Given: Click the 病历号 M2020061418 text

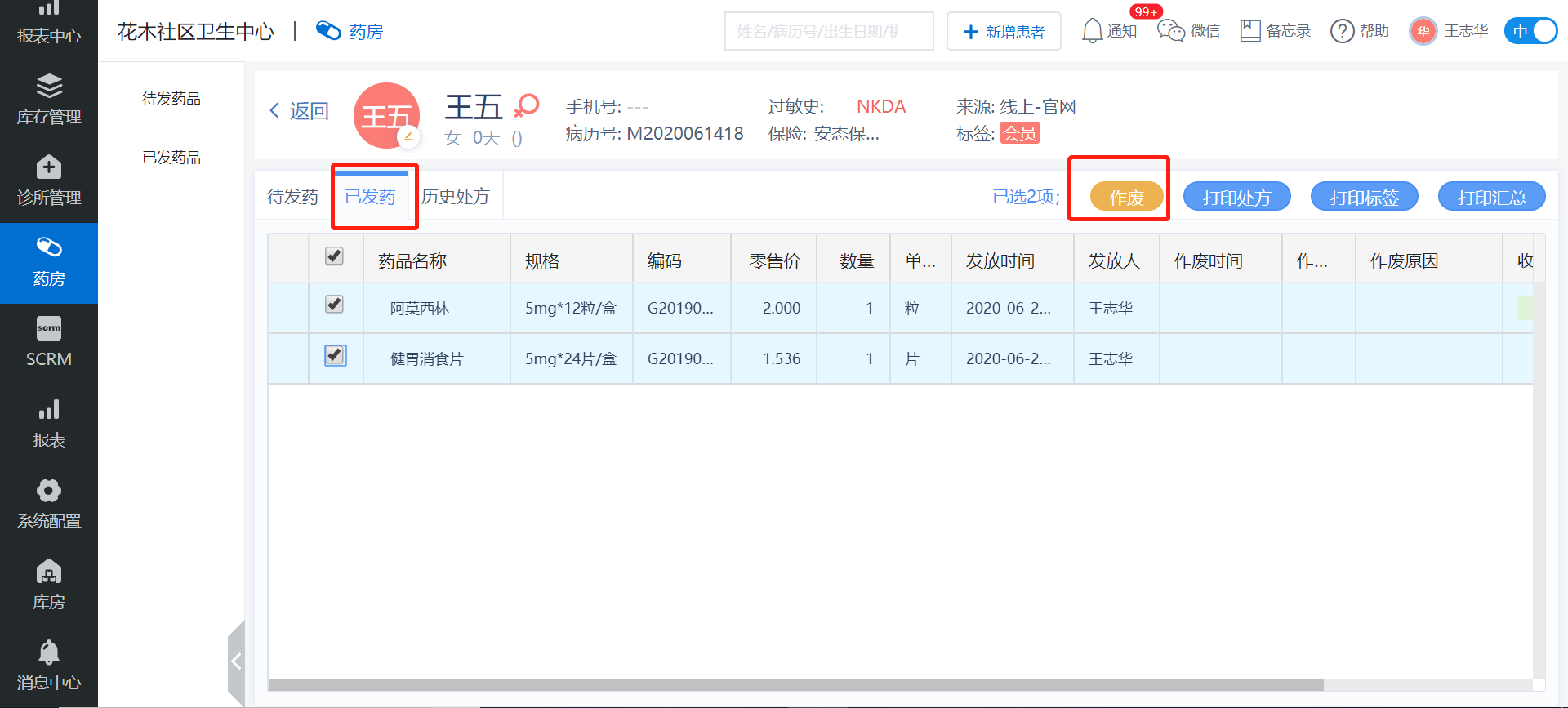Looking at the screenshot, I should coord(655,133).
